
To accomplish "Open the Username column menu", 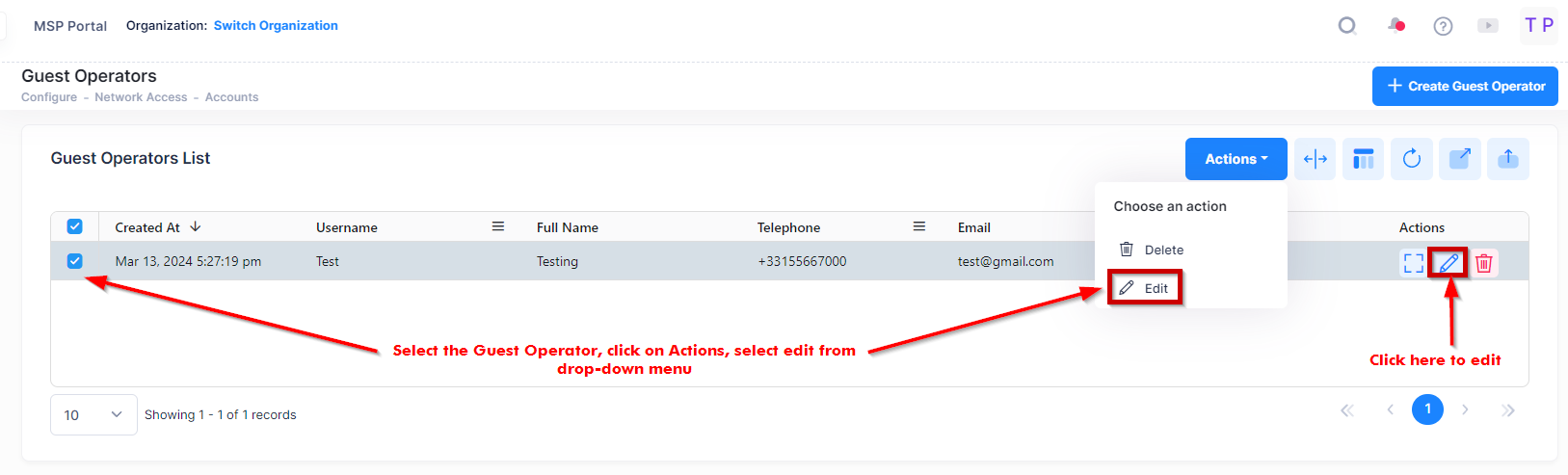I will [498, 227].
